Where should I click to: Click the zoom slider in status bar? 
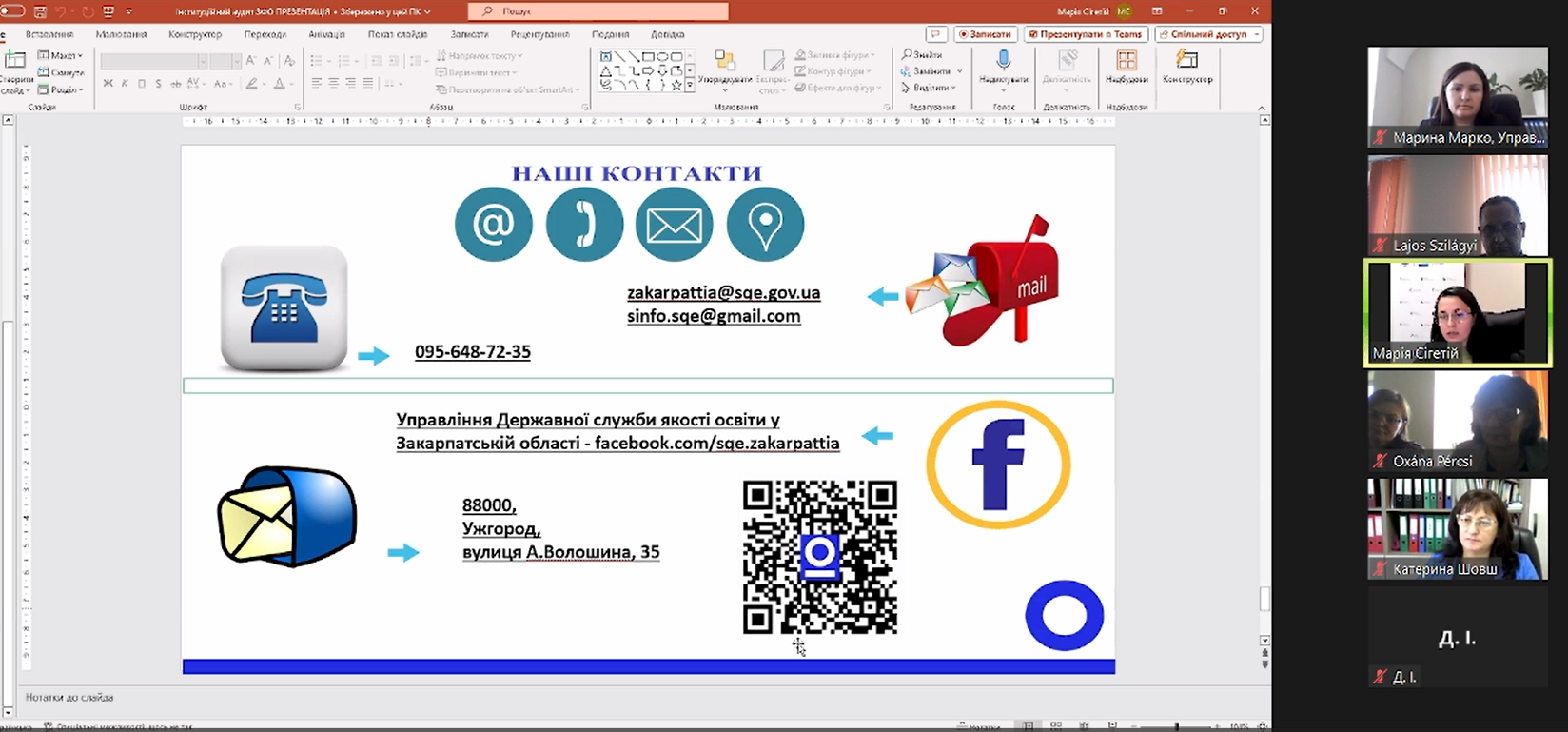click(1176, 727)
